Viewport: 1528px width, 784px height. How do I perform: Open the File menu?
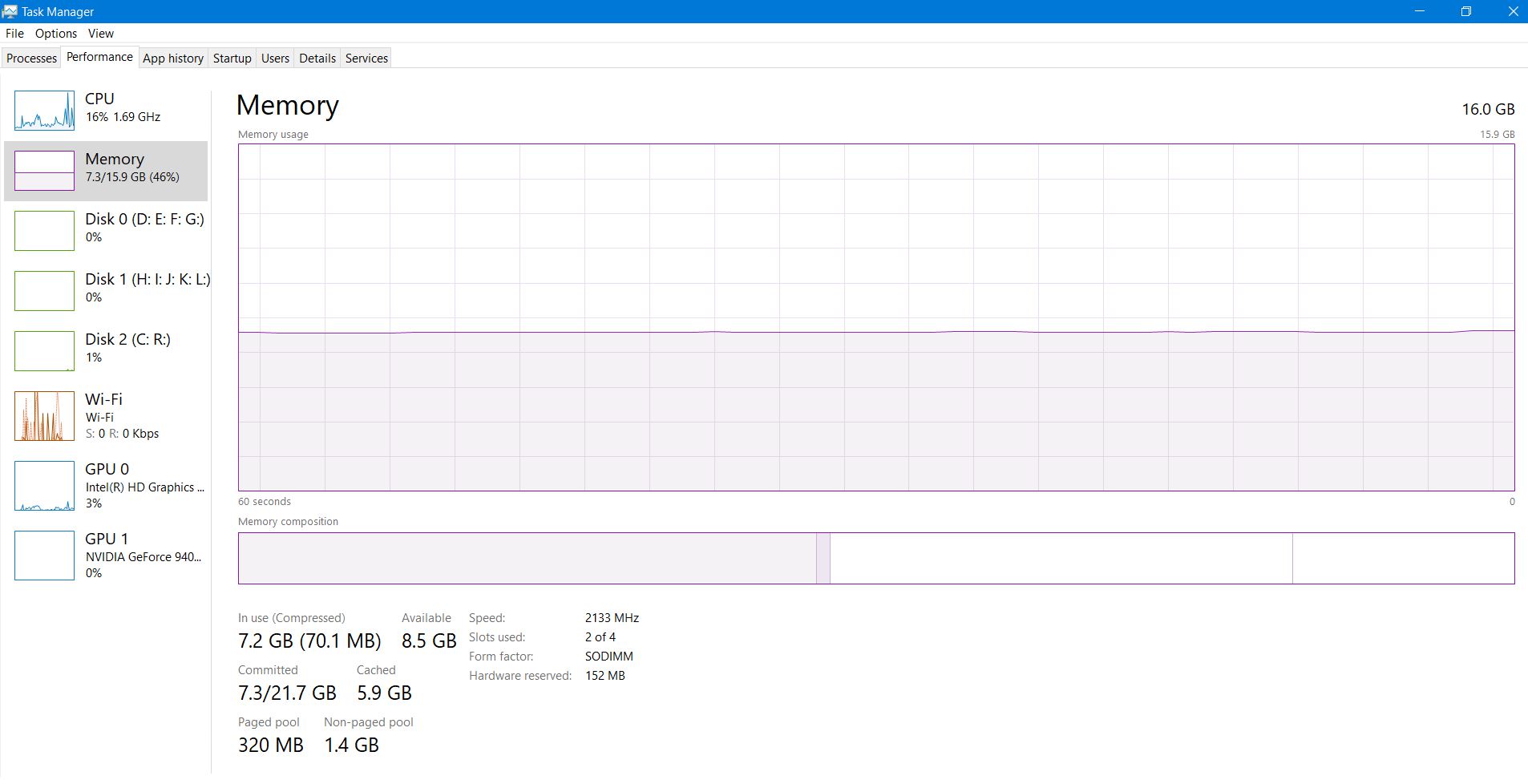click(x=14, y=33)
